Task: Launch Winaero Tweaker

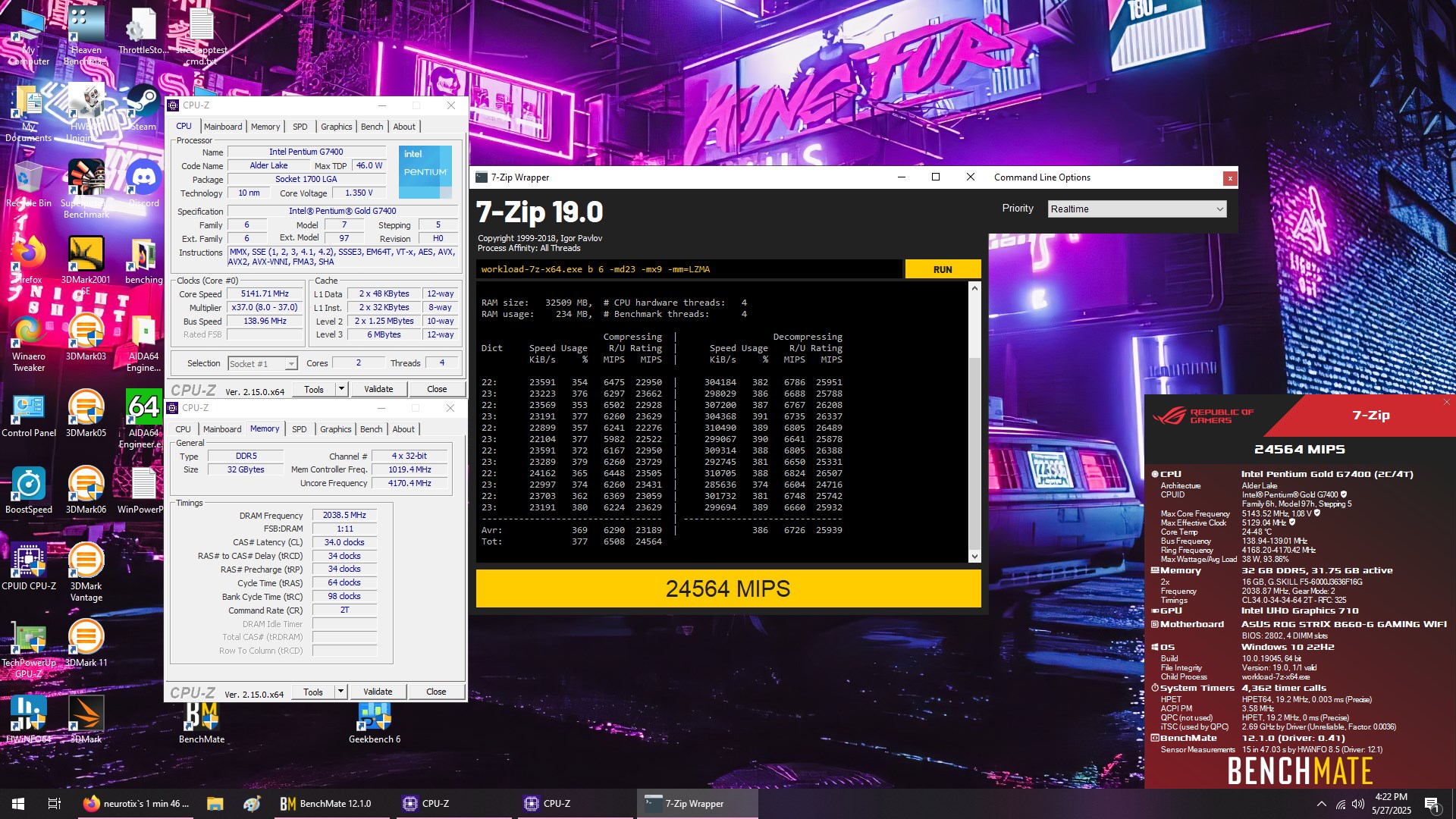Action: pyautogui.click(x=29, y=342)
